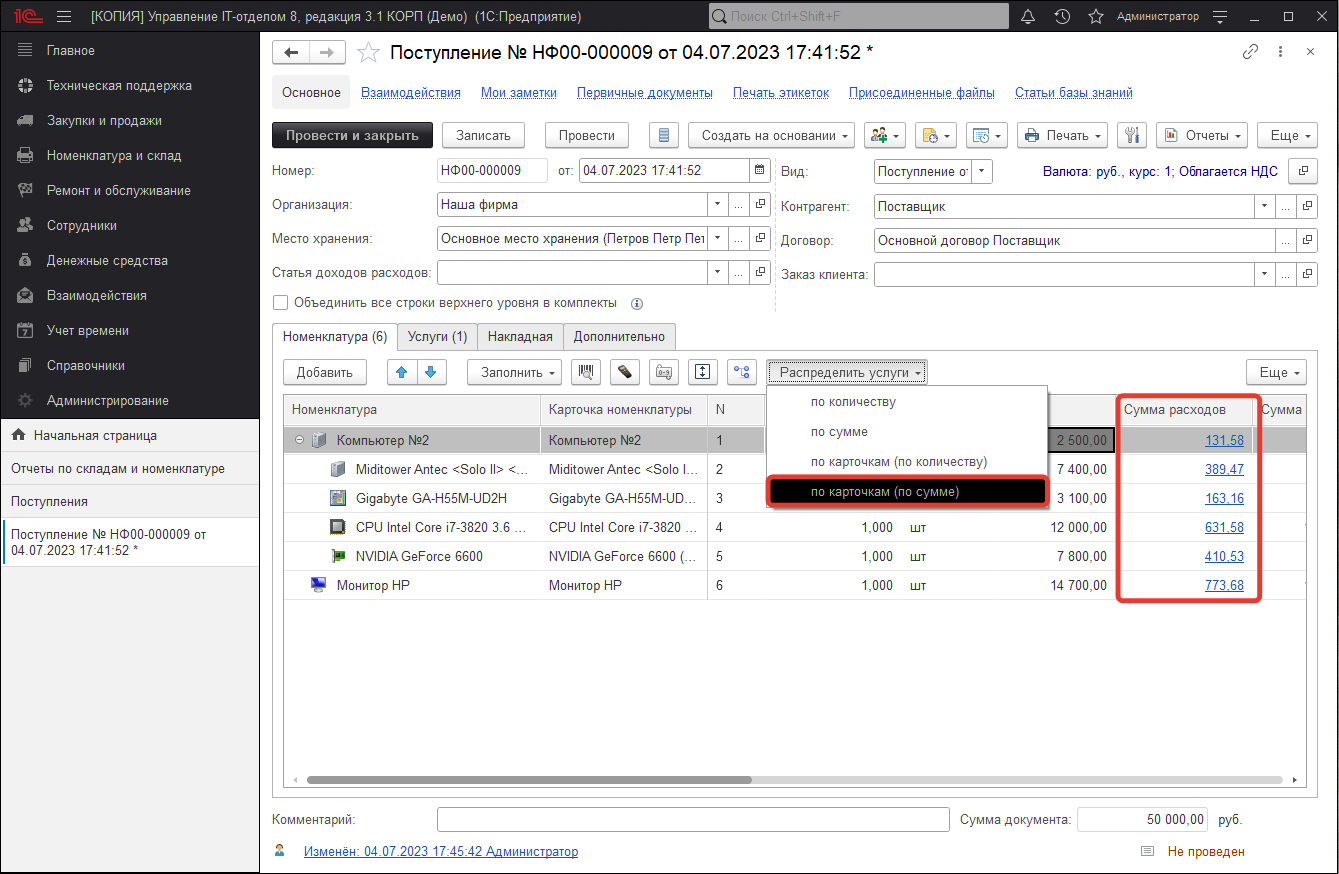The image size is (1339, 874).
Task: Click the wrench tools icon
Action: pyautogui.click(x=1132, y=135)
